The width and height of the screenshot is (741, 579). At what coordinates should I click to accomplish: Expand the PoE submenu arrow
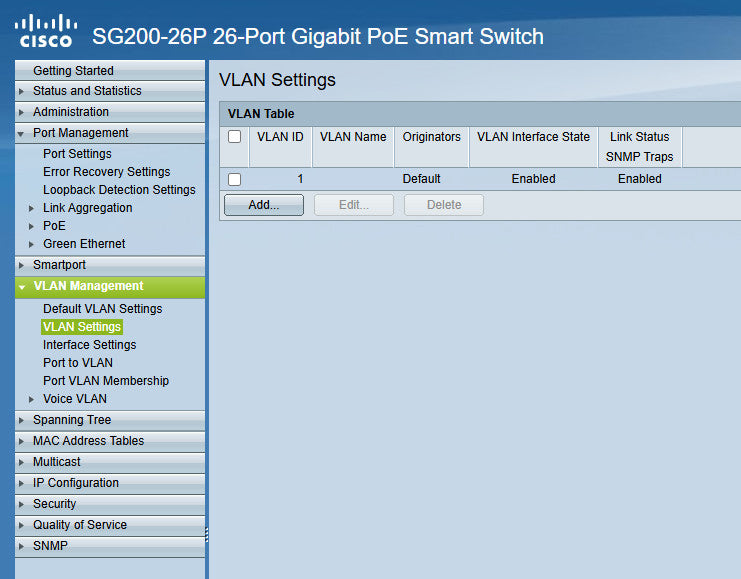(x=31, y=226)
